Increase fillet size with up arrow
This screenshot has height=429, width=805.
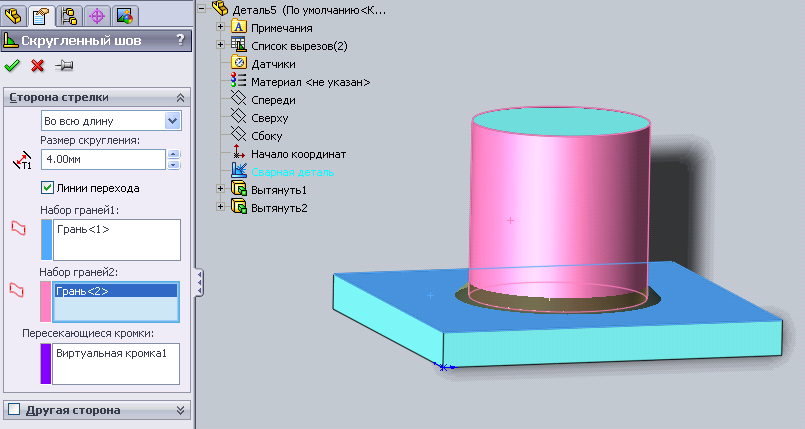(x=174, y=154)
